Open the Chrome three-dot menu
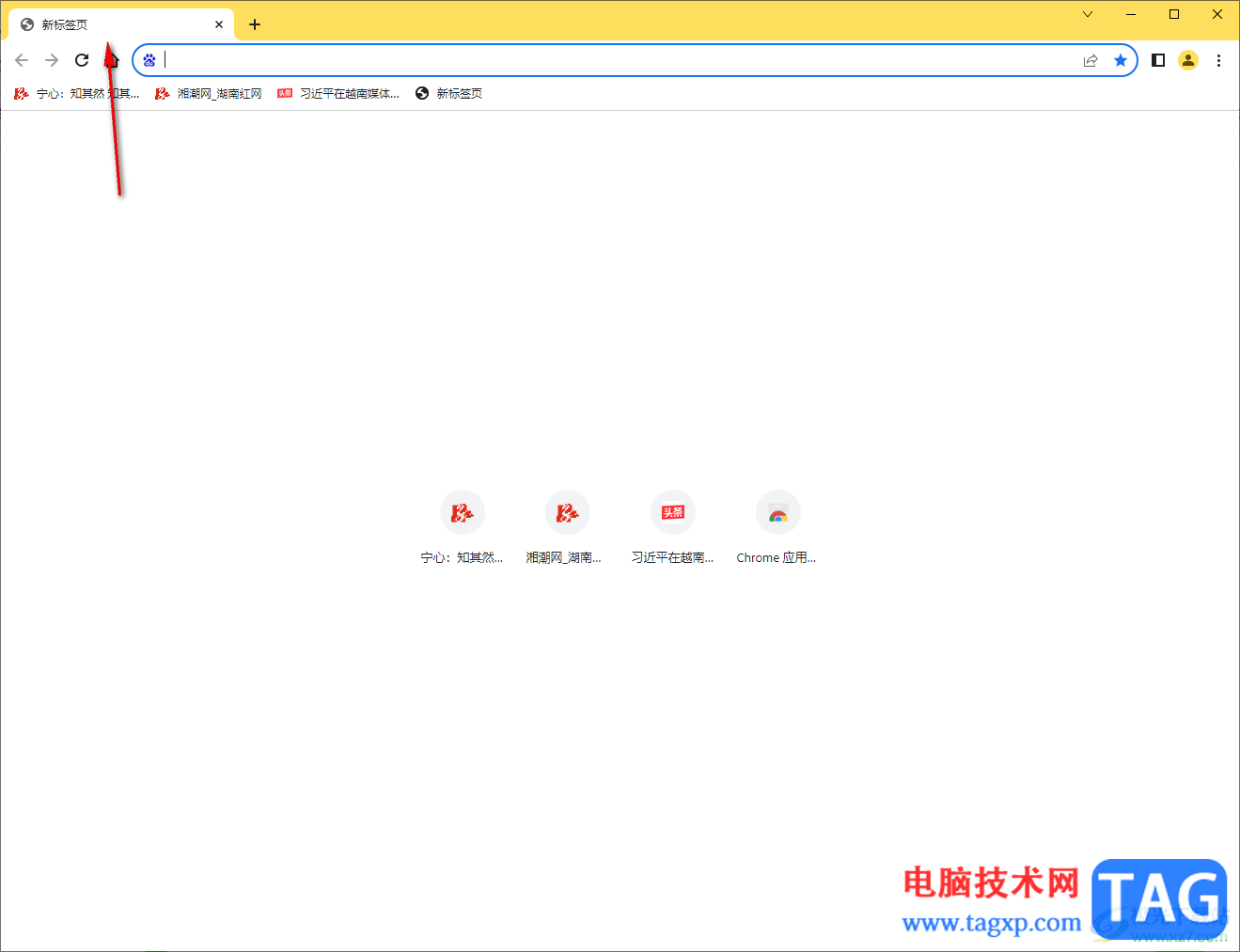 [x=1218, y=60]
